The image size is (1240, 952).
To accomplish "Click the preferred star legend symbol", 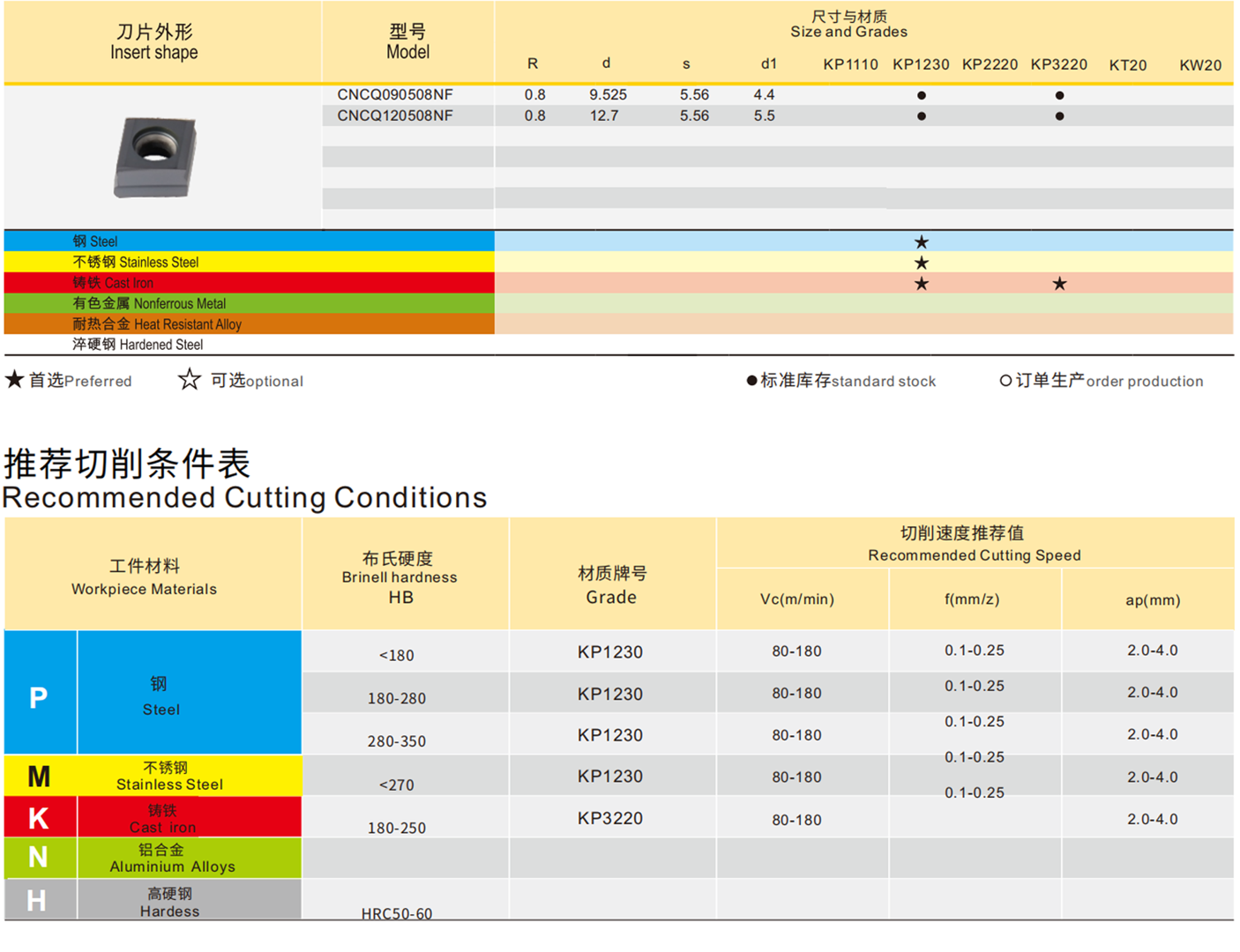I will click(13, 379).
